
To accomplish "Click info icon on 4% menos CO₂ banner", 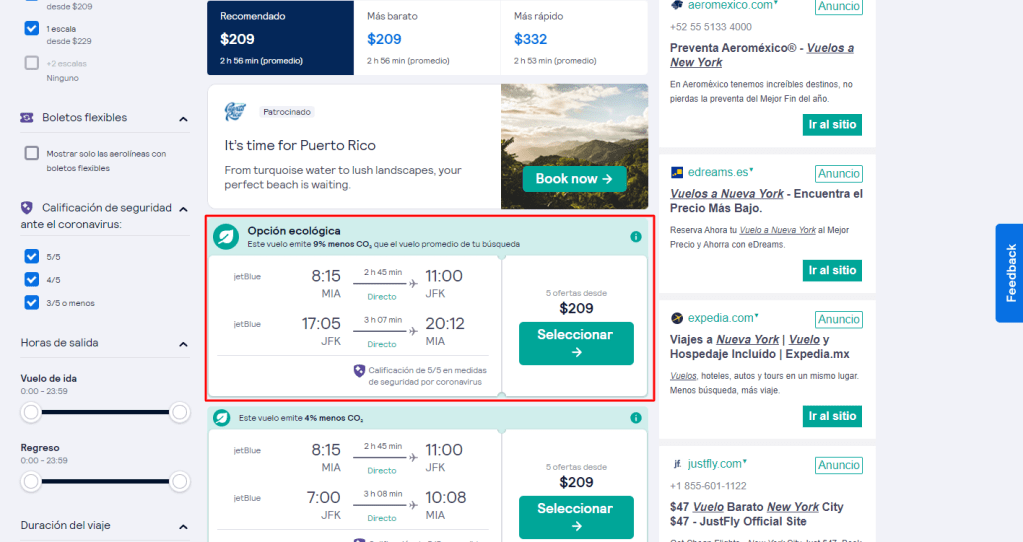I will [x=635, y=418].
